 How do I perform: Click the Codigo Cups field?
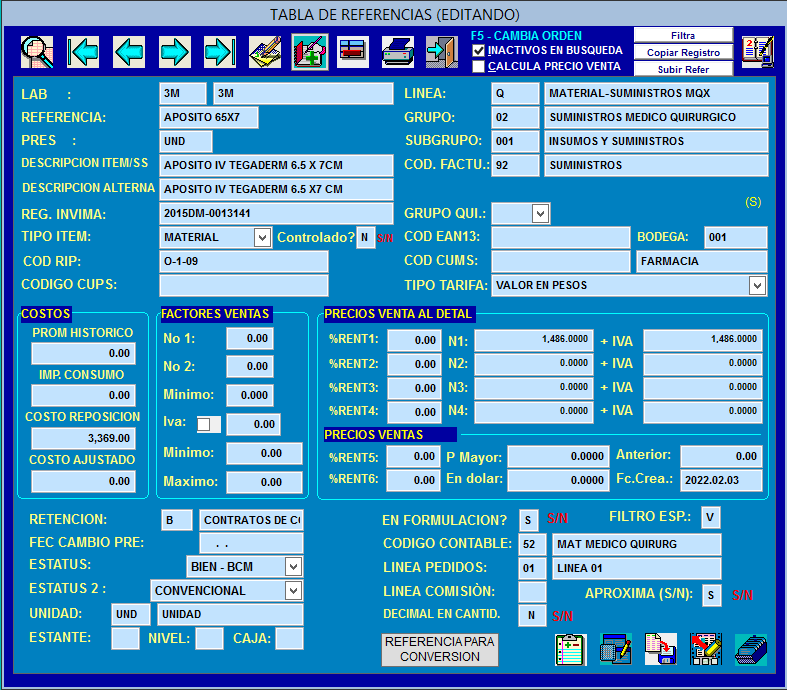click(244, 286)
